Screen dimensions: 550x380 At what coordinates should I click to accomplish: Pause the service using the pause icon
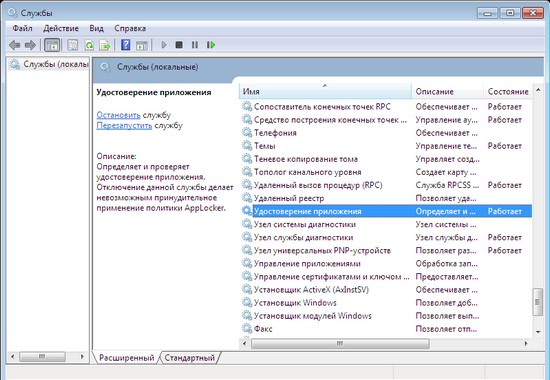tap(195, 45)
